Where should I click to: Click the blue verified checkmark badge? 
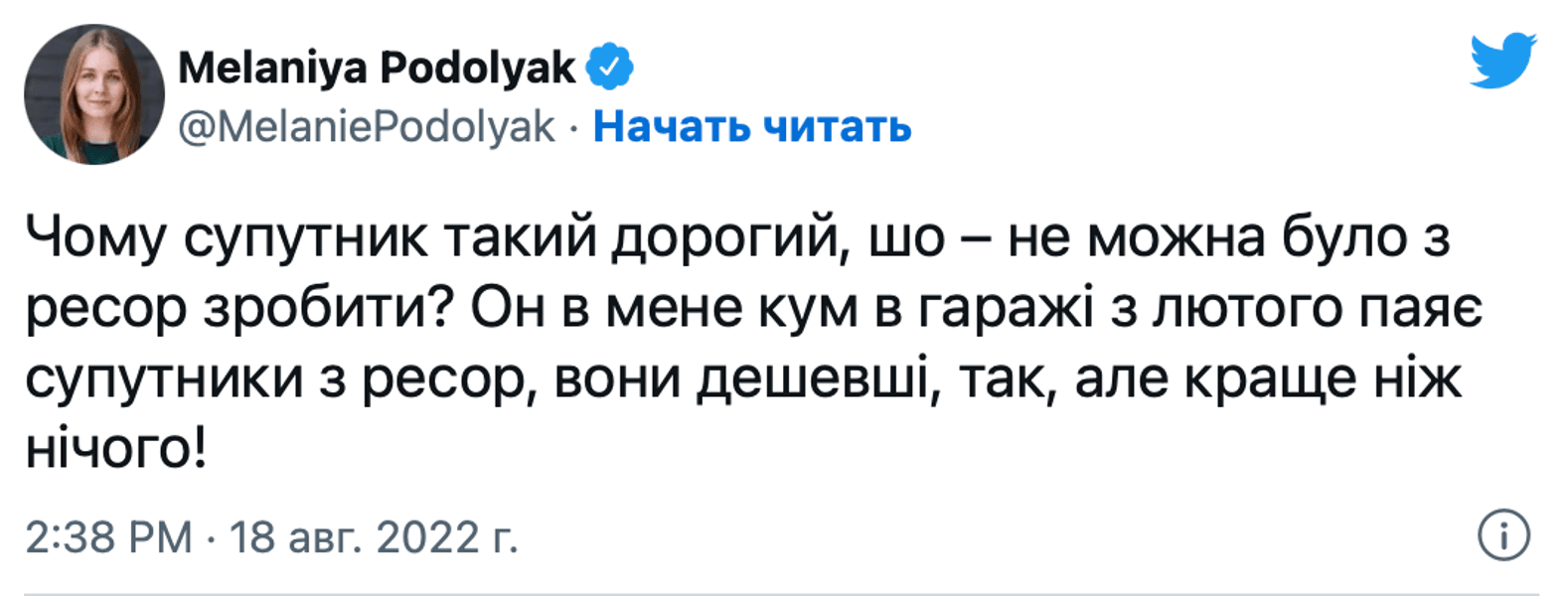coord(609,67)
